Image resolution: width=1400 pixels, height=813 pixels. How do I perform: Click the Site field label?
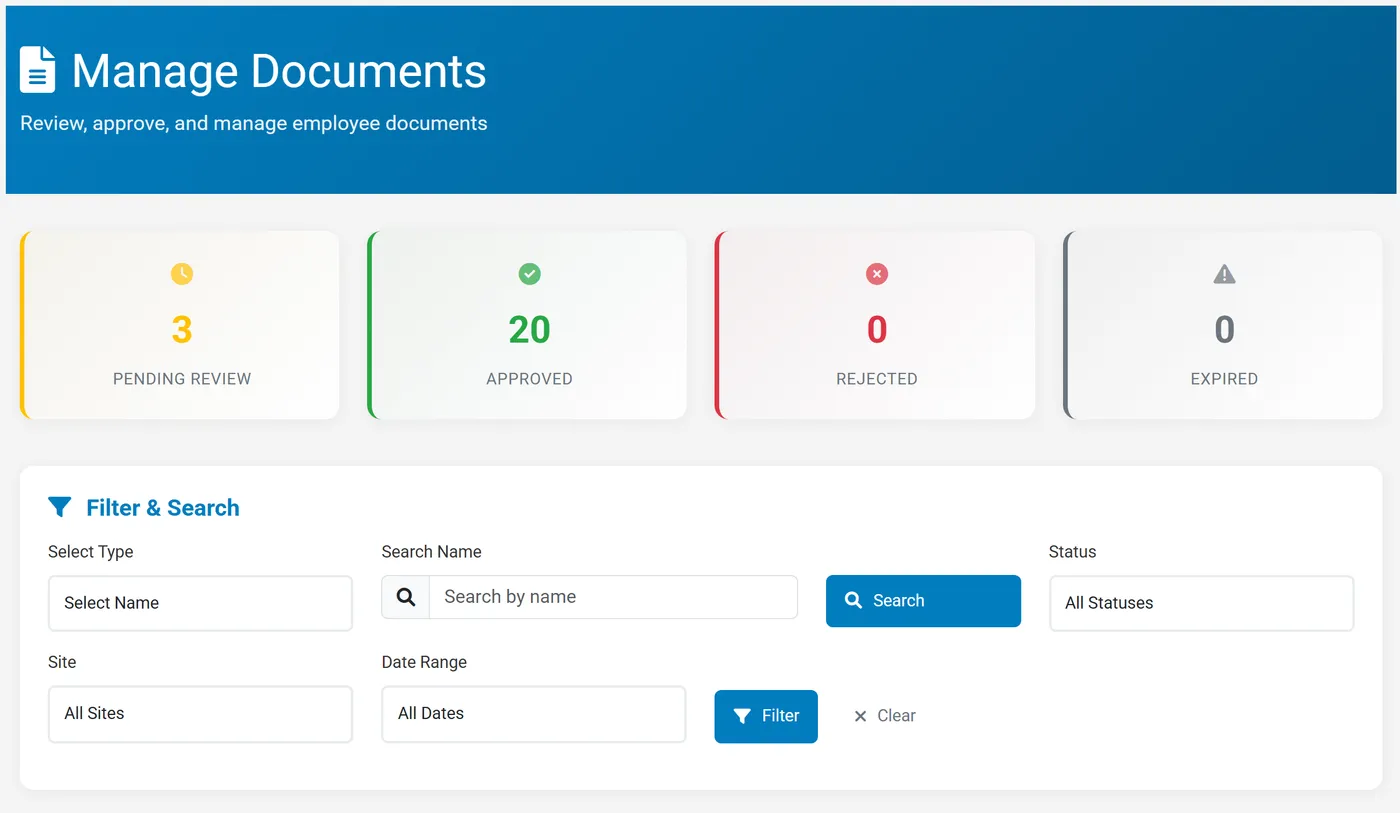[x=62, y=662]
